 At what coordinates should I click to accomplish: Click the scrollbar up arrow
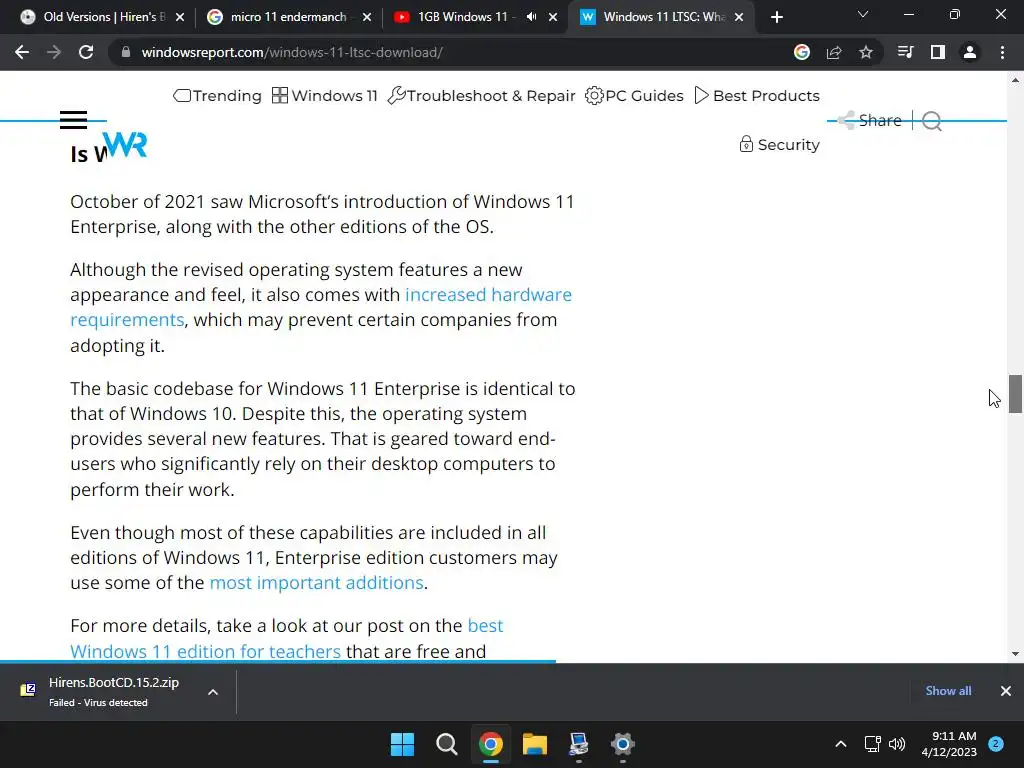[1015, 80]
